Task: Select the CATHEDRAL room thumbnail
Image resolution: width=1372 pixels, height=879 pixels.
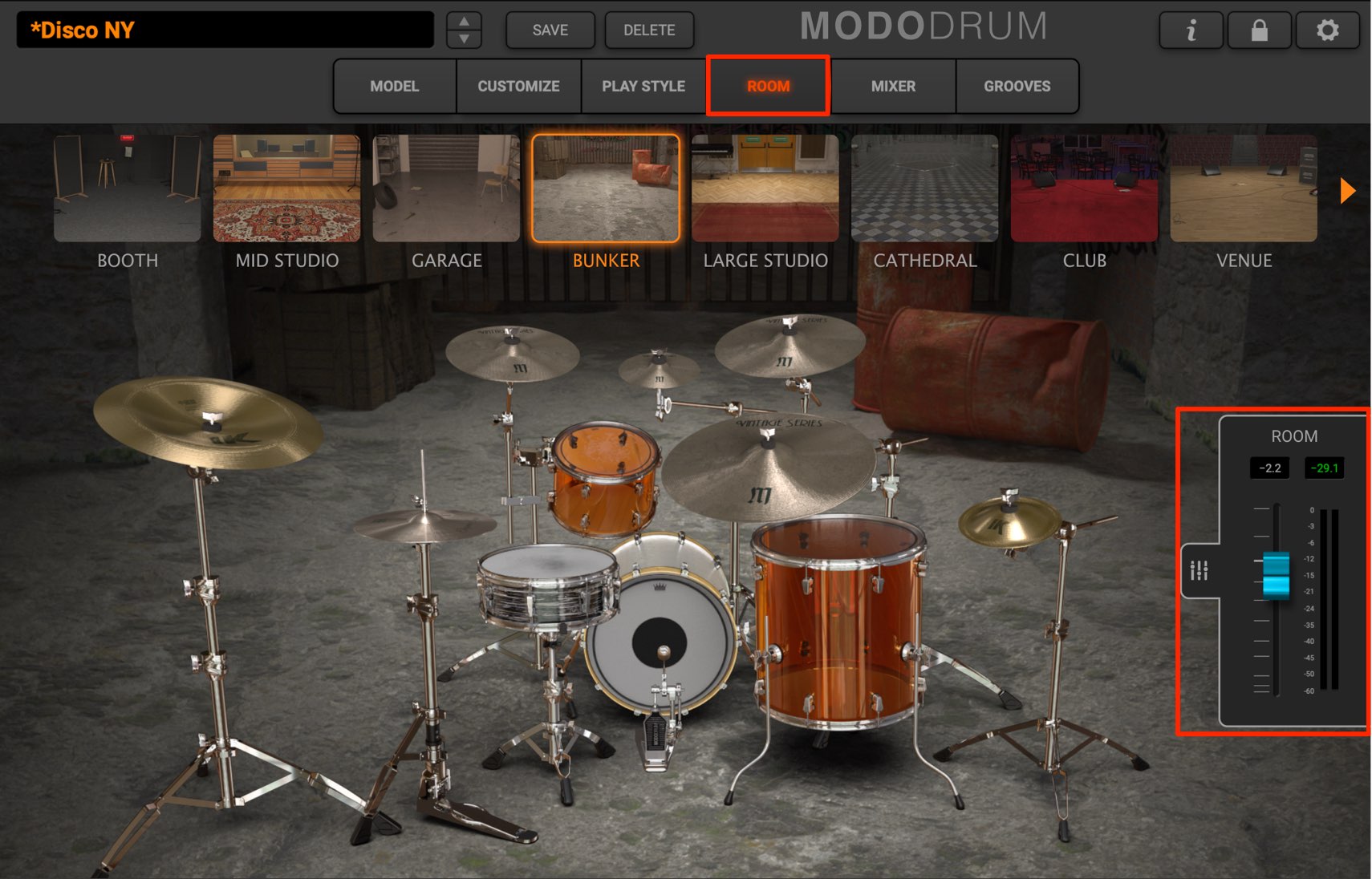Action: point(925,188)
